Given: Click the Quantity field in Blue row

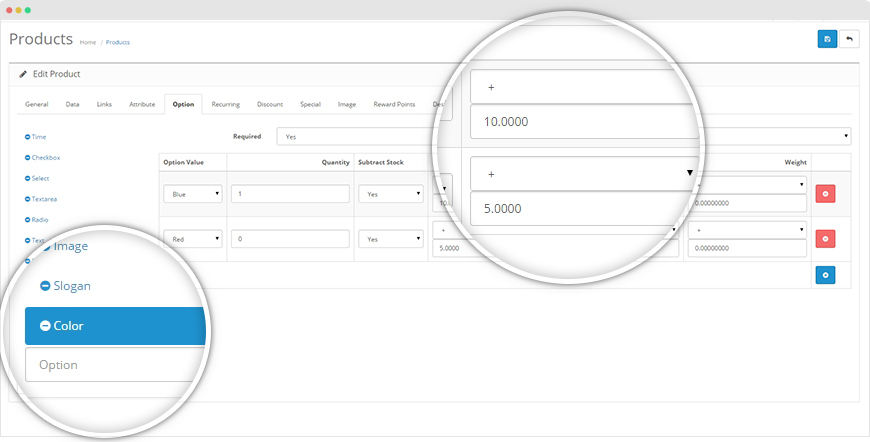Looking at the screenshot, I should coord(290,194).
